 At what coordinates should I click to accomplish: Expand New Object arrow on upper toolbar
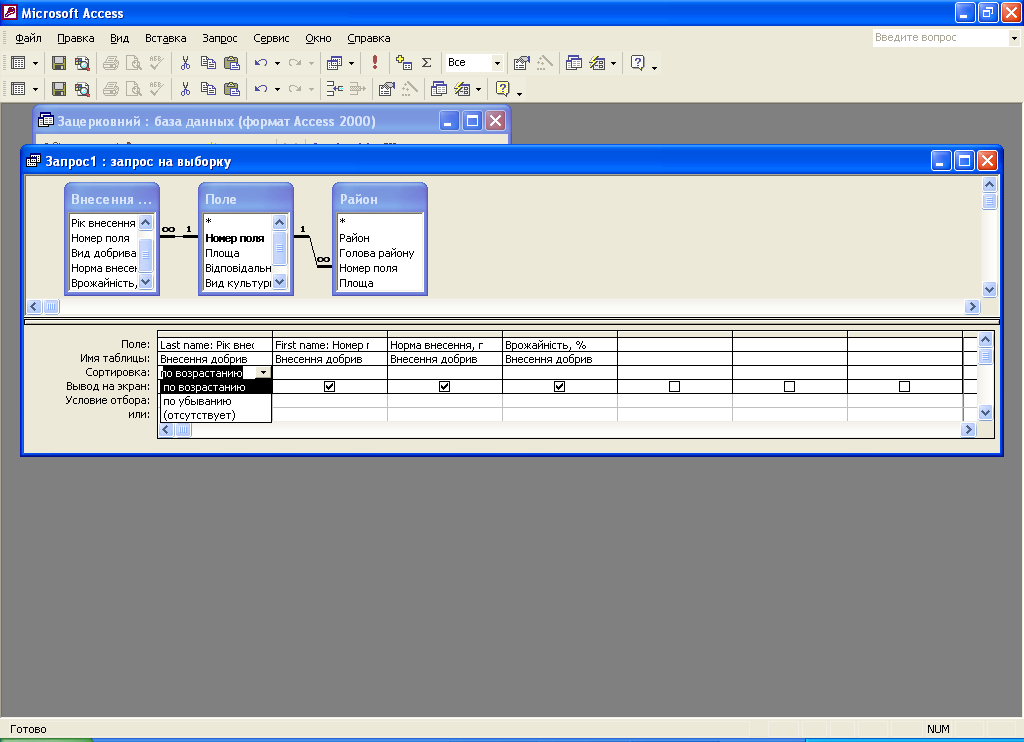click(613, 63)
